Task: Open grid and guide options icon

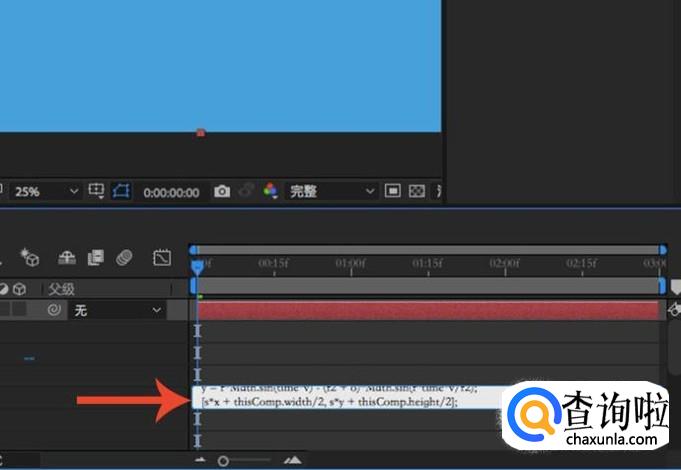Action: pos(96,191)
